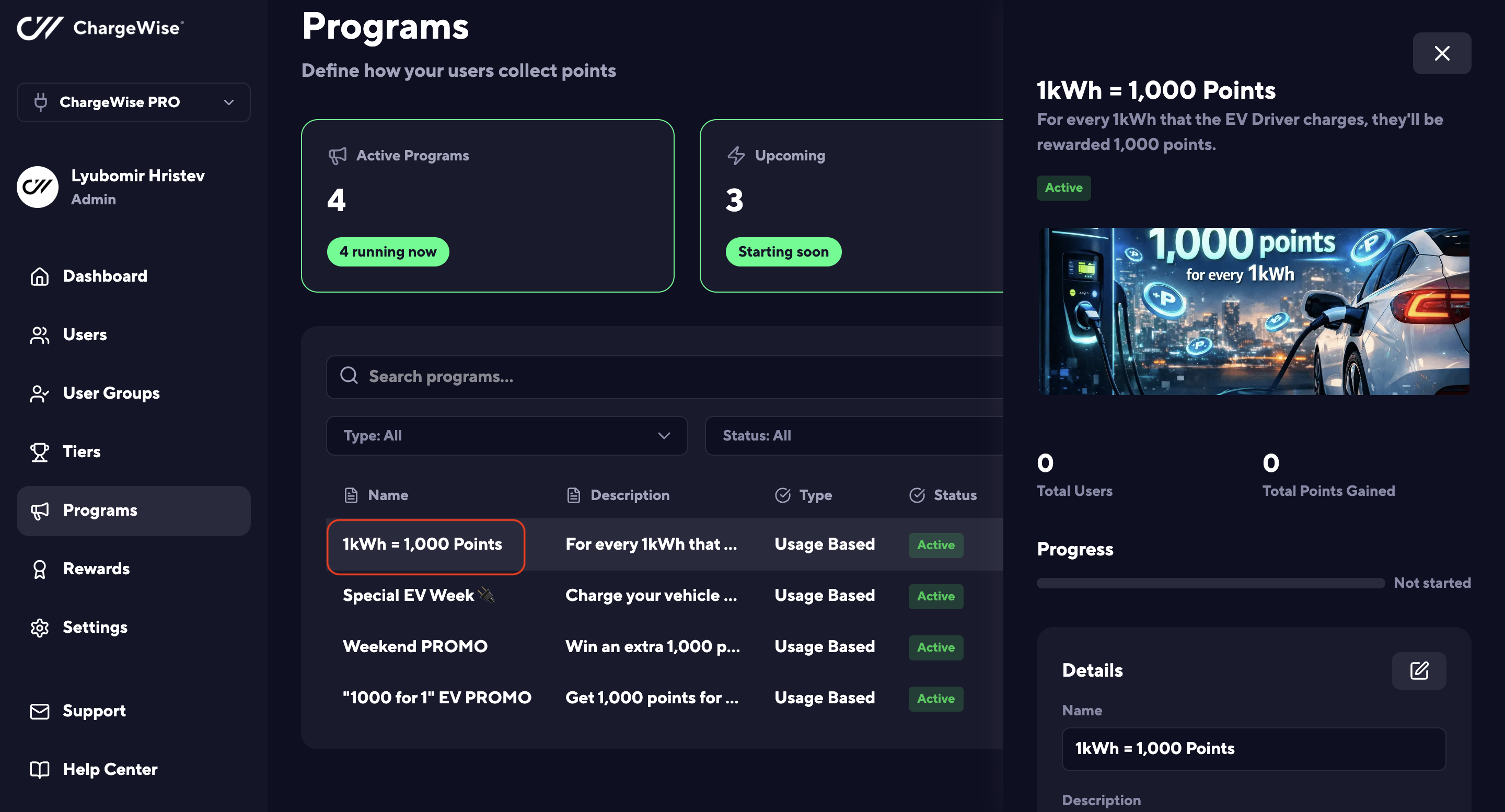Click the Support envelope icon
This screenshot has height=812, width=1505.
(39, 711)
